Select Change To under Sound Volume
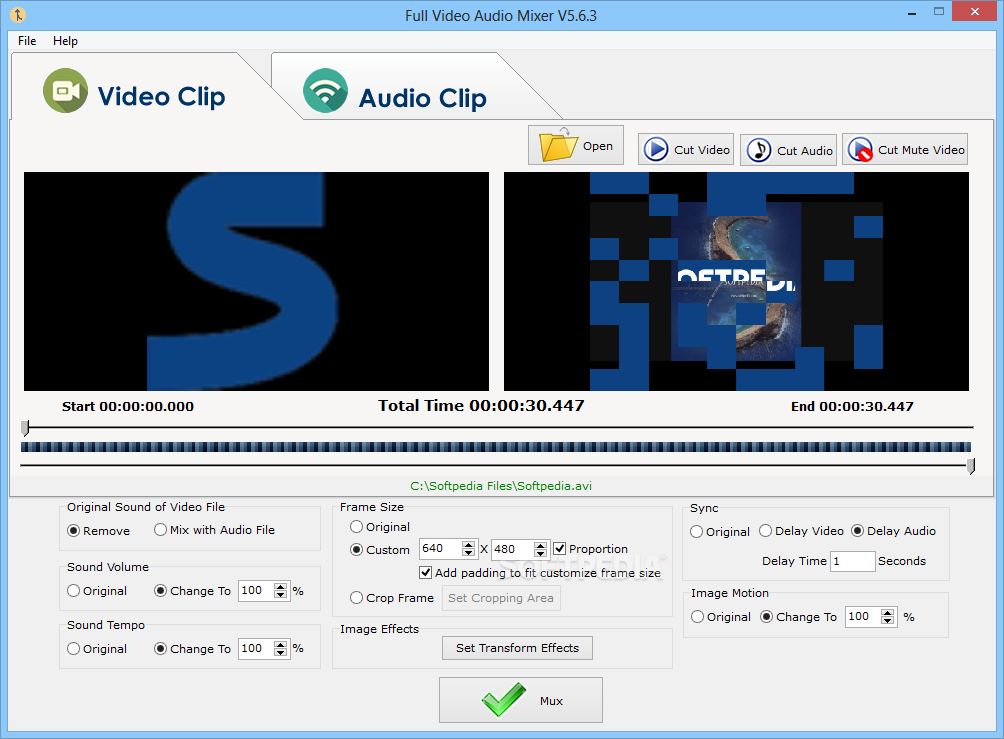Viewport: 1004px width, 739px height. click(x=192, y=590)
